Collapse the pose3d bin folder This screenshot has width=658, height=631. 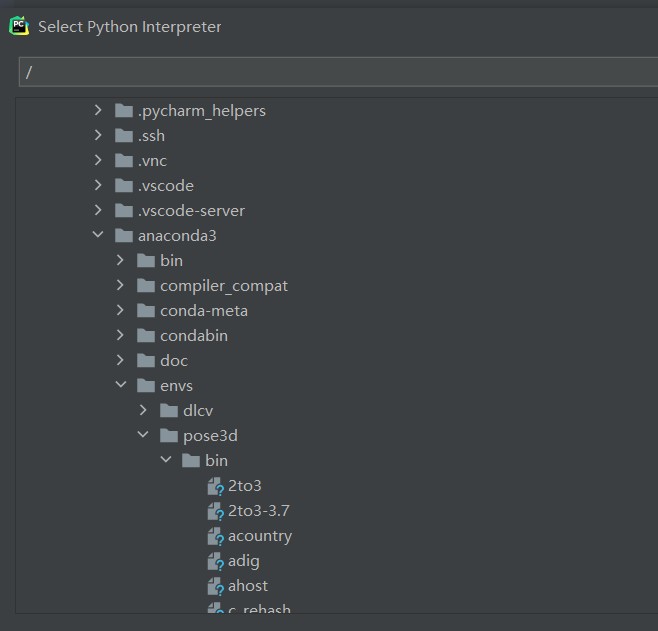(x=166, y=459)
